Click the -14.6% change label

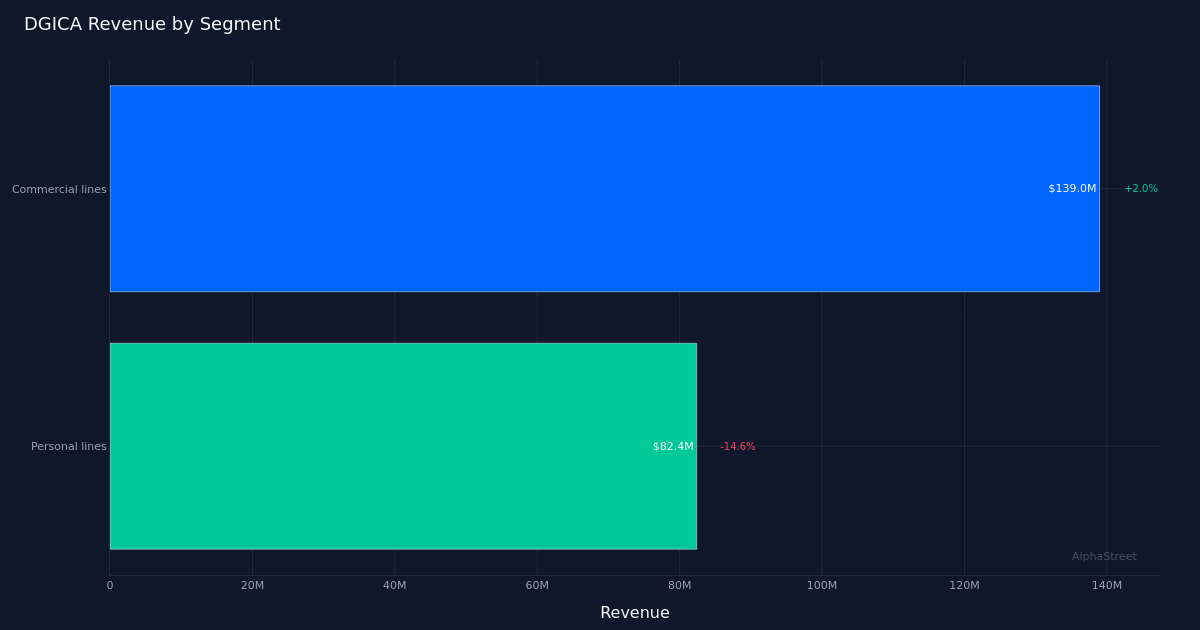pyautogui.click(x=738, y=446)
